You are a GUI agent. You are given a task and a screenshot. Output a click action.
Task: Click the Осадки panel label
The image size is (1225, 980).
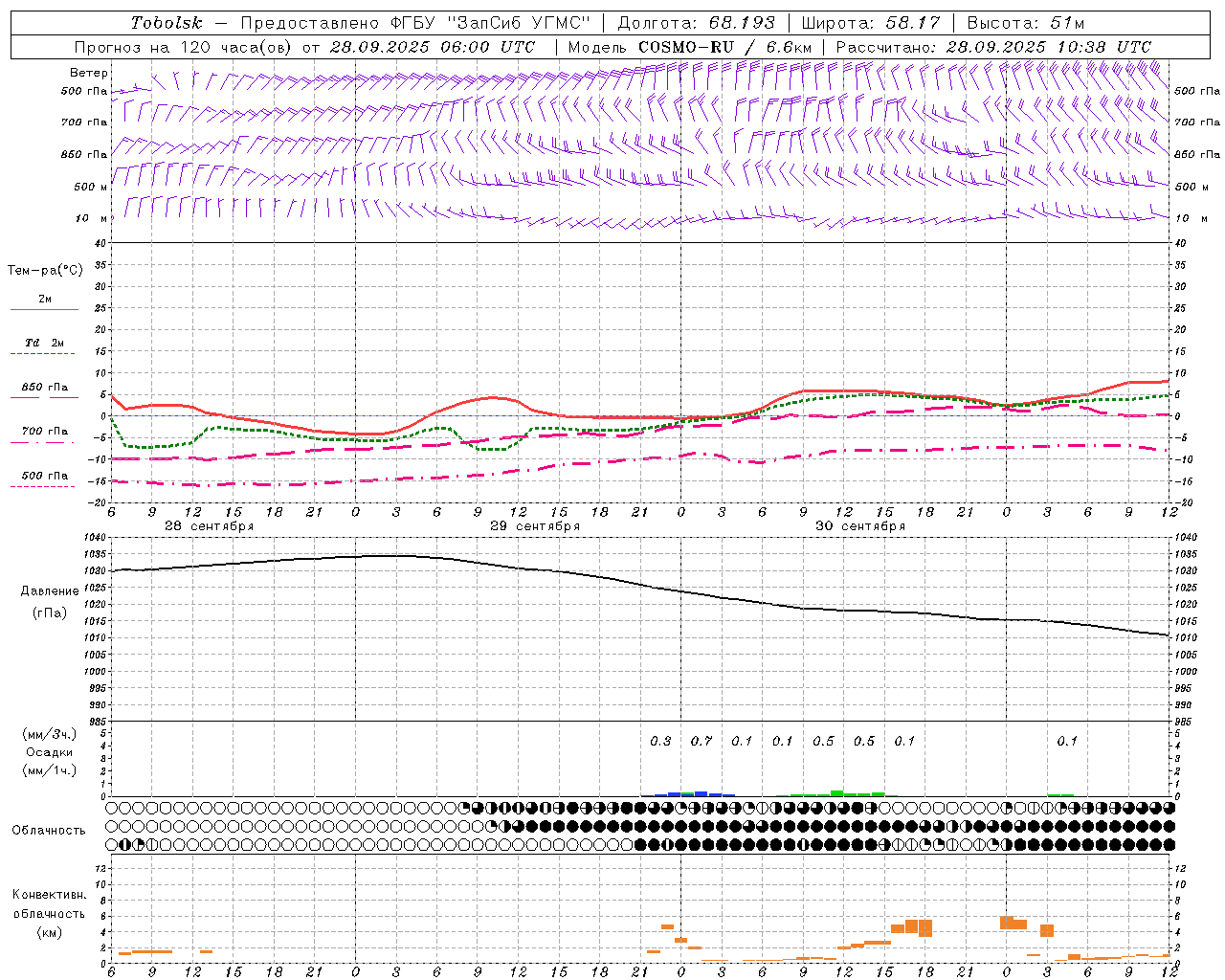(49, 752)
